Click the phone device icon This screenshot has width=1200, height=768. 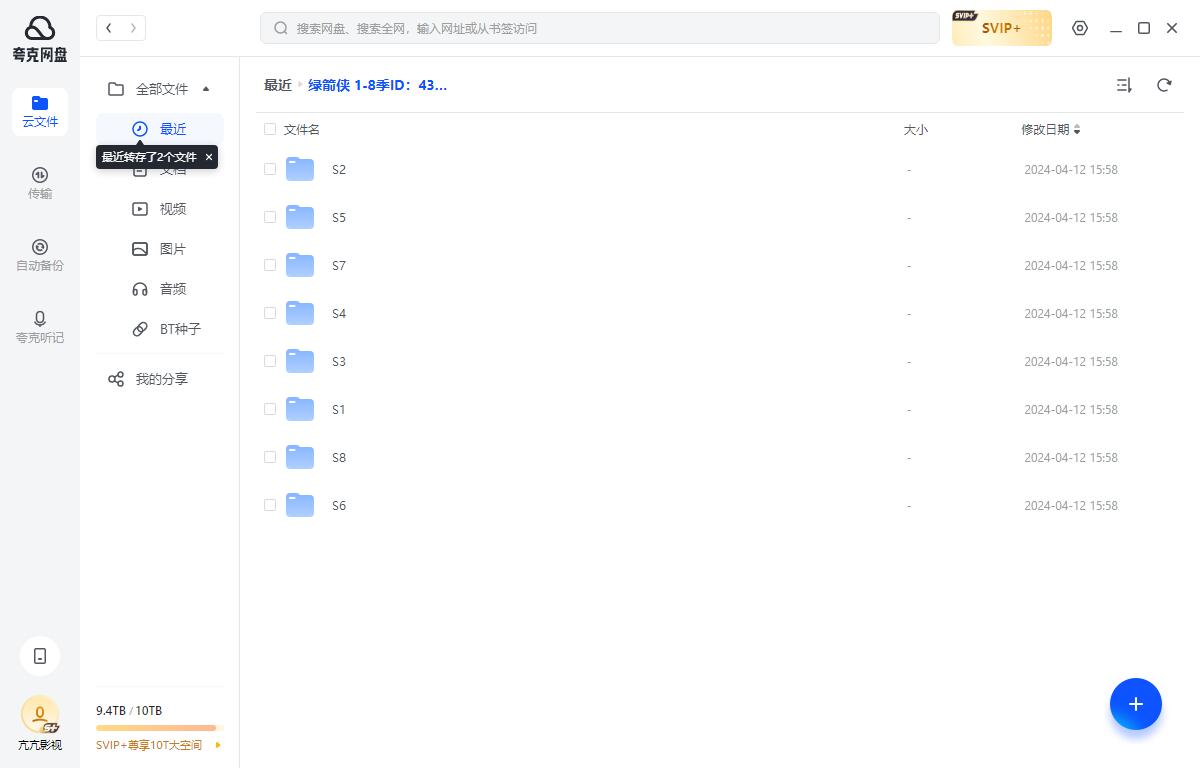tap(40, 656)
